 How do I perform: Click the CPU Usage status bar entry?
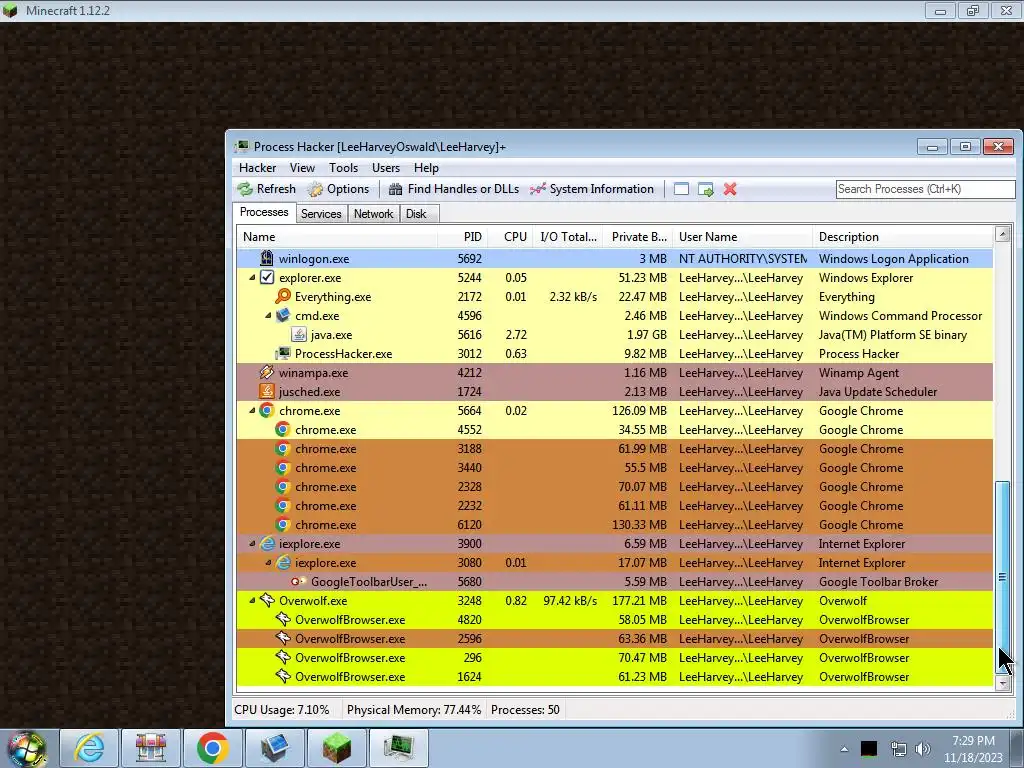(281, 710)
